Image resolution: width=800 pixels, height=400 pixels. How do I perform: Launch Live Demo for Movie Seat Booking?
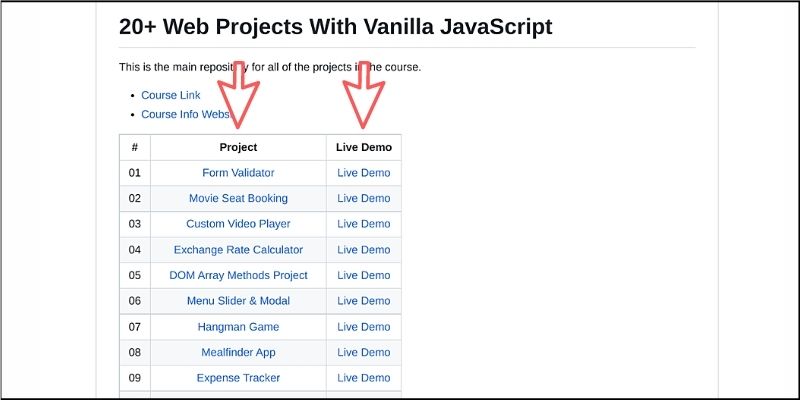pyautogui.click(x=364, y=198)
